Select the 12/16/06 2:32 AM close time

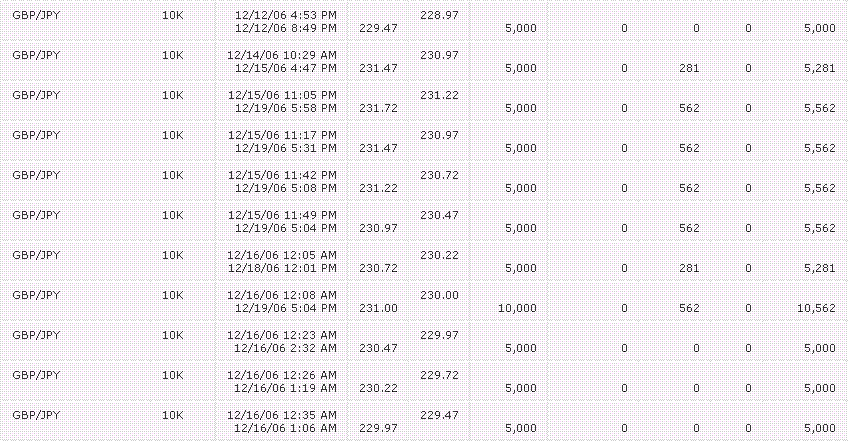[x=285, y=348]
